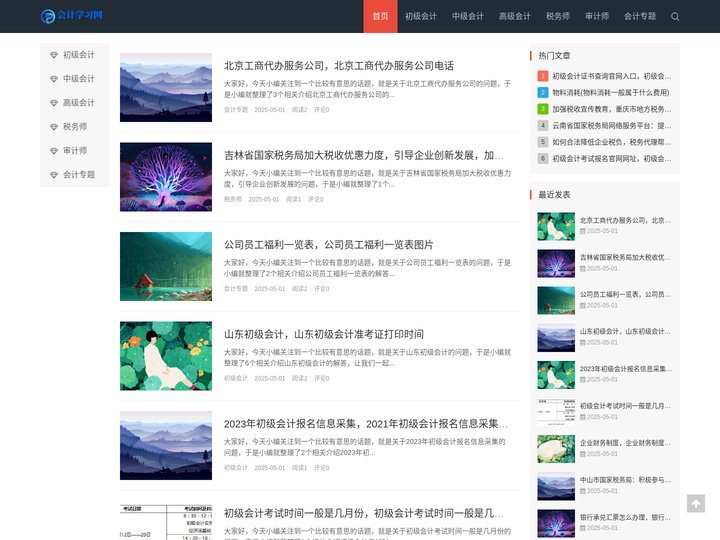Click the gray rank 5 badge in 热门文章
Image resolution: width=720 pixels, height=540 pixels.
point(542,142)
